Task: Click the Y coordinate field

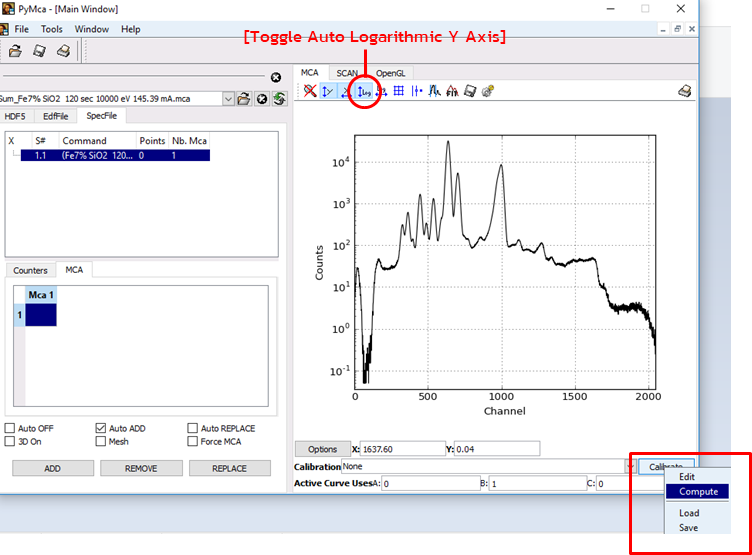Action: pyautogui.click(x=496, y=449)
